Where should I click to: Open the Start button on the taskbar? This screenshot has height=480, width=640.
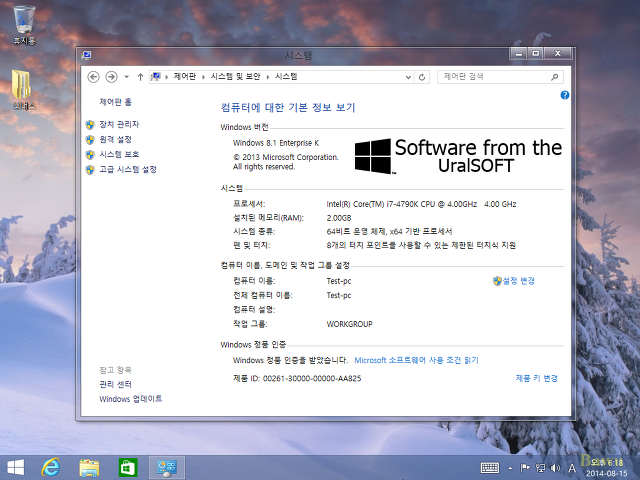pos(16,467)
